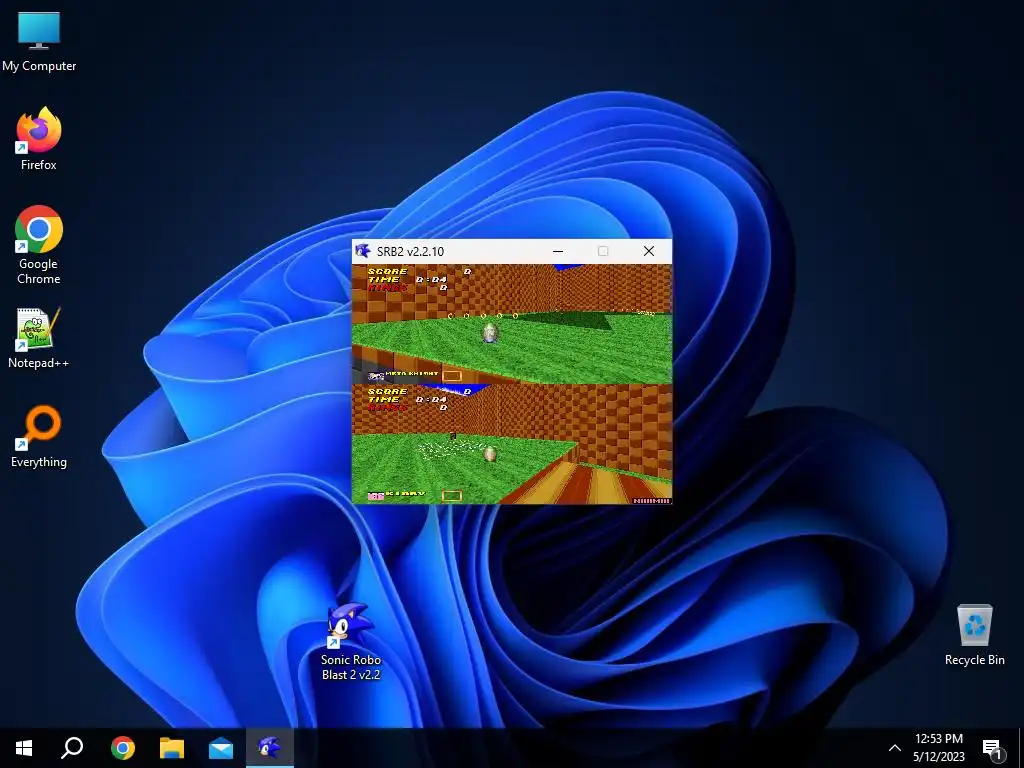Minimize the SRB2 v2.2.10 window
The height and width of the screenshot is (768, 1024).
[x=558, y=251]
